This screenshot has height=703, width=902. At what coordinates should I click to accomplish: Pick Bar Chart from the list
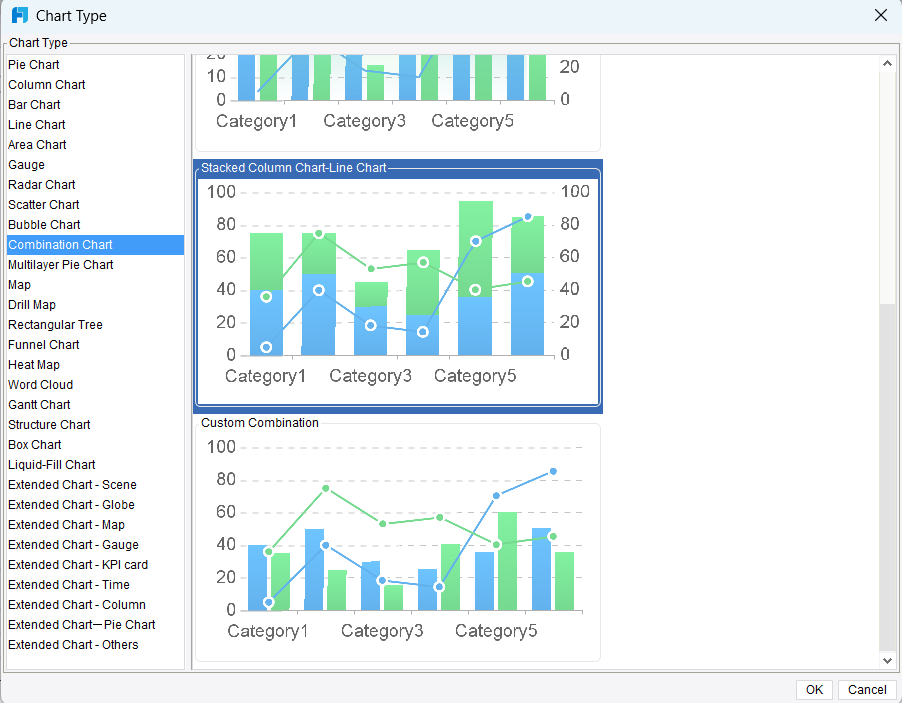[95, 105]
